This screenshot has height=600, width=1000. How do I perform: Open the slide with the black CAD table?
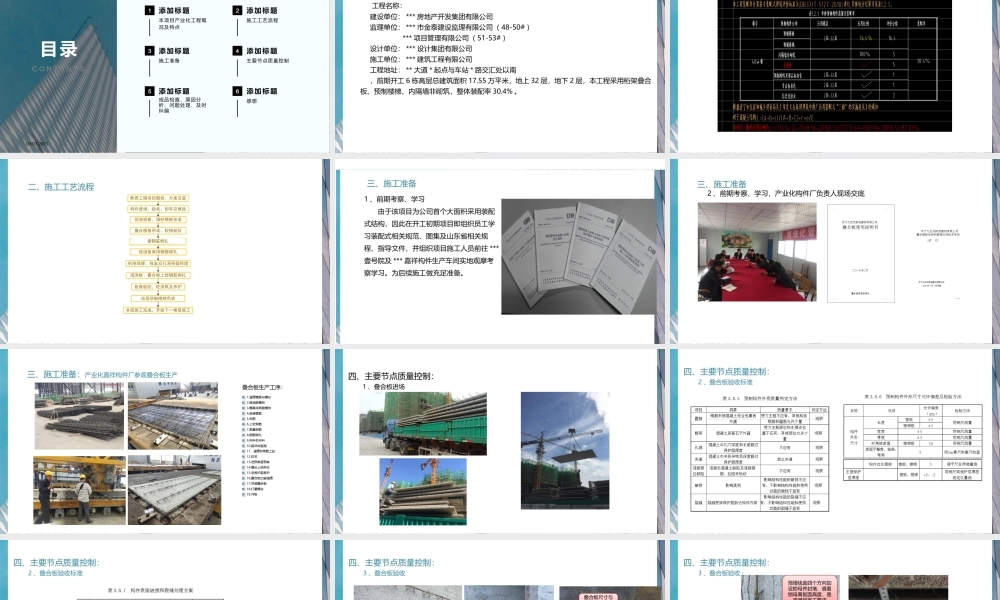(x=835, y=76)
